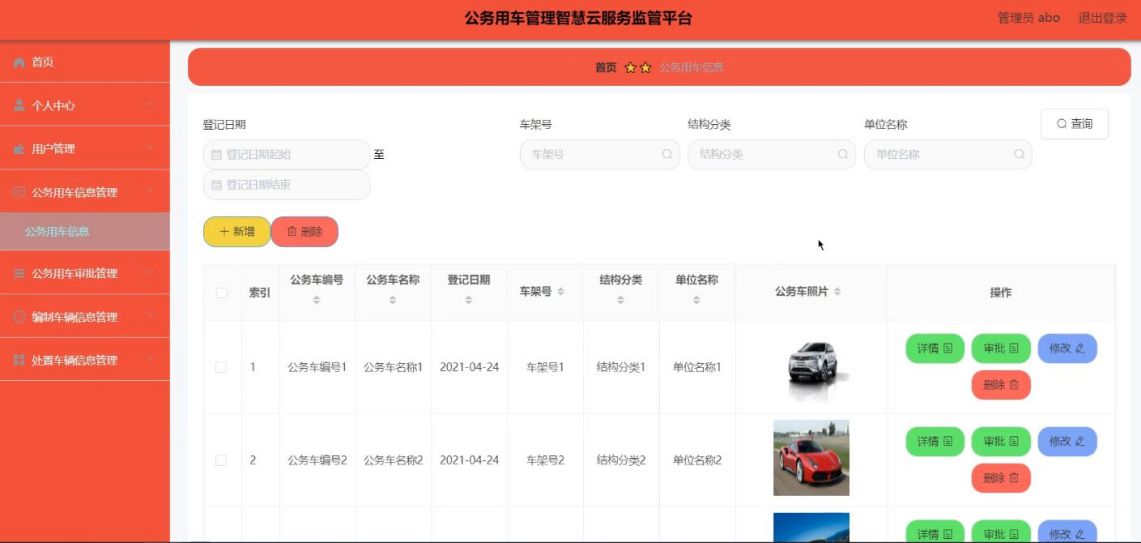Click 删除 for 公务车编号1 row
The width and height of the screenshot is (1141, 543).
[x=1001, y=385]
